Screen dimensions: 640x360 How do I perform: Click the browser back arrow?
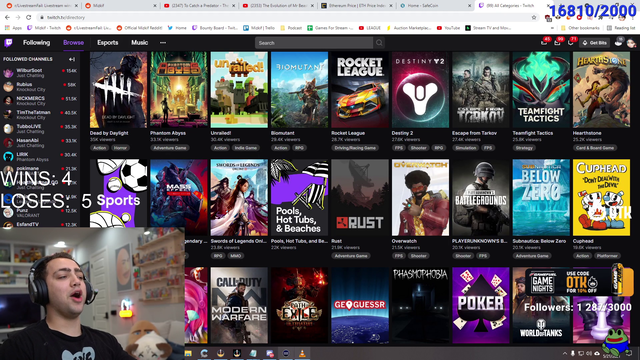pos(7,18)
